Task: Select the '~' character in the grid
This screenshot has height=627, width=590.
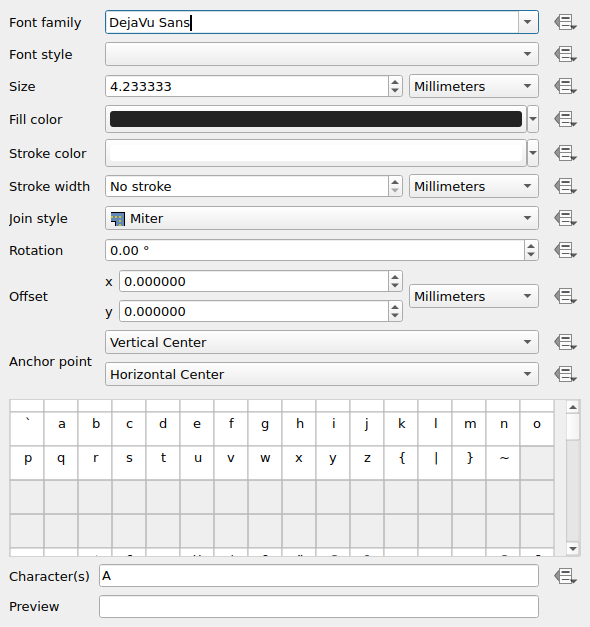Action: [503, 462]
